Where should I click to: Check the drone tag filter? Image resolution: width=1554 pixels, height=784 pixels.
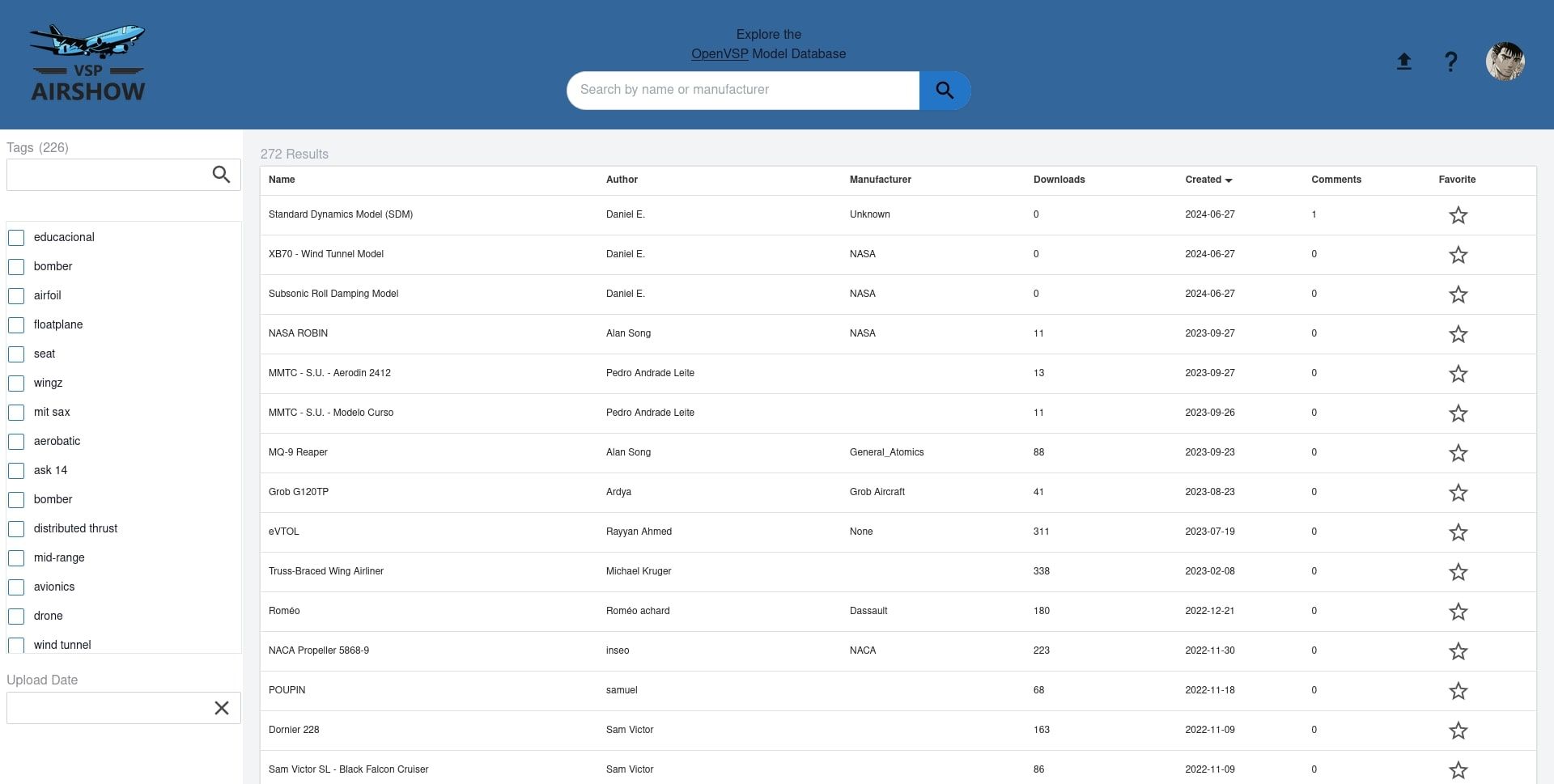coord(16,617)
